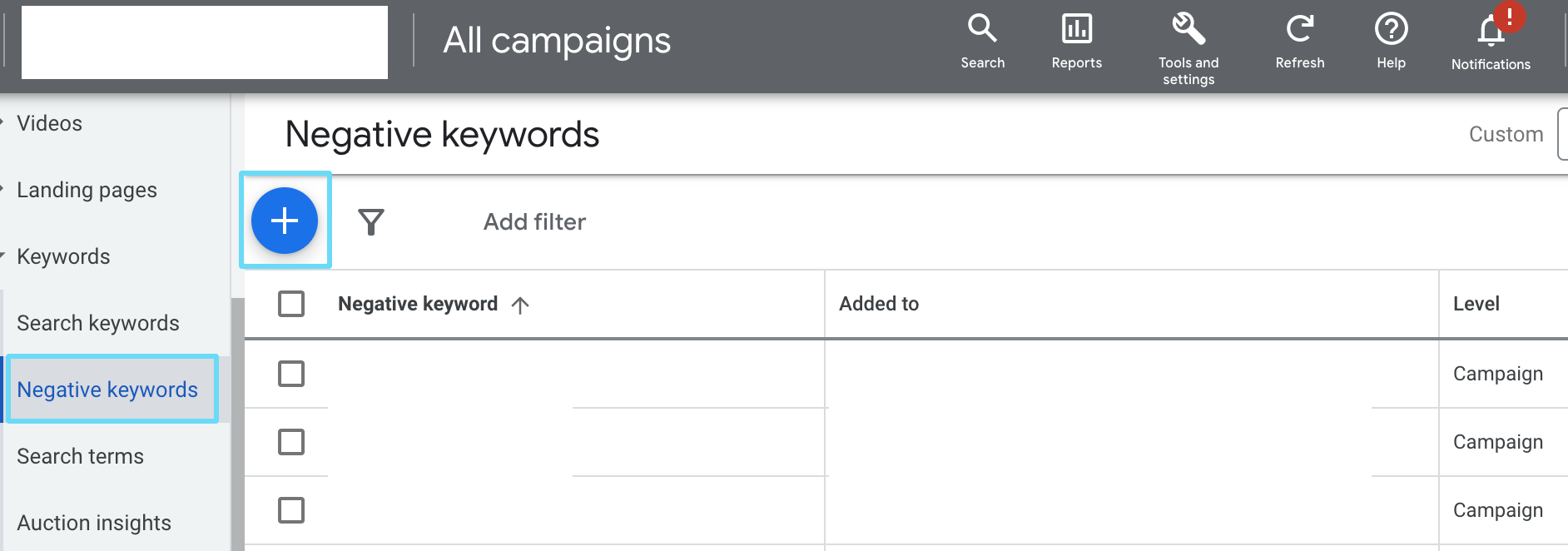Viewport: 1568px width, 551px height.
Task: Check the second row's checkbox
Action: [x=291, y=442]
